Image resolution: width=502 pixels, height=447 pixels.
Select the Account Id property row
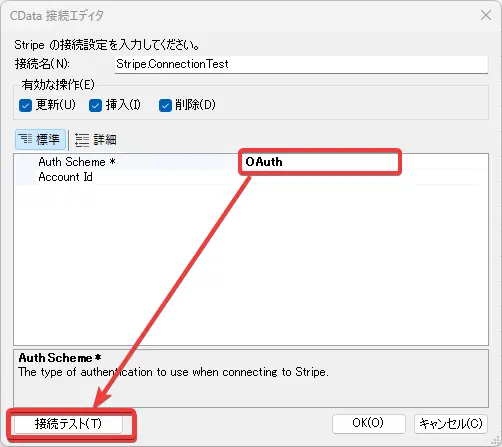coord(251,177)
